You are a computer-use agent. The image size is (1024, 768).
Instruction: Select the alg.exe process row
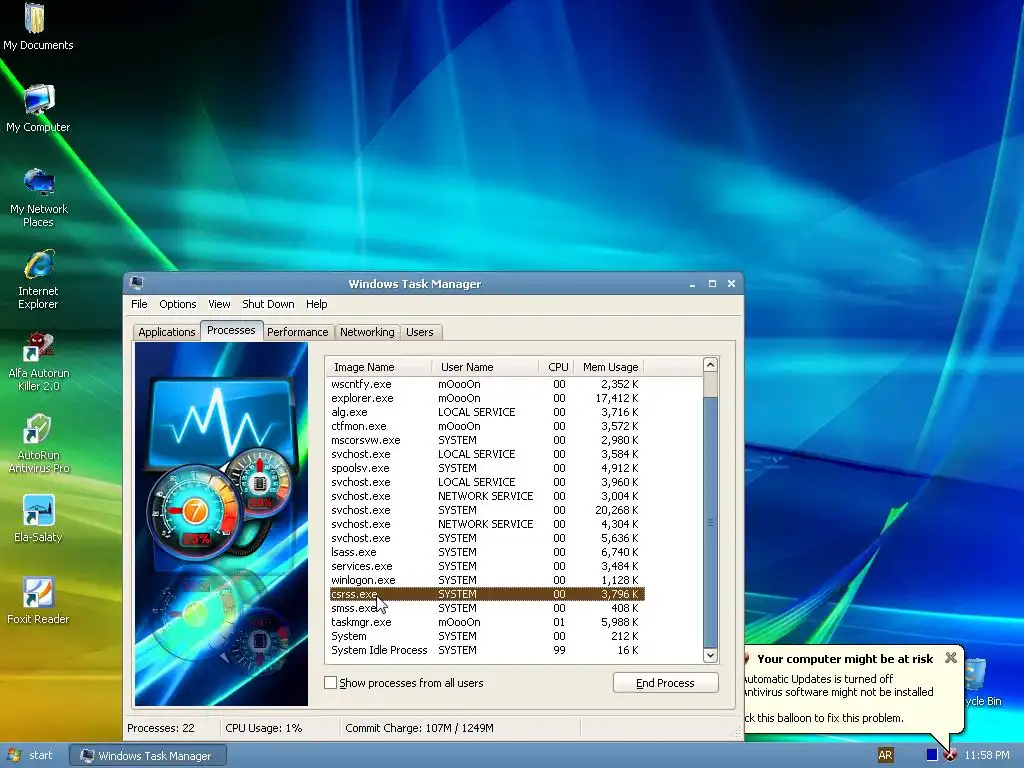[x=485, y=412]
